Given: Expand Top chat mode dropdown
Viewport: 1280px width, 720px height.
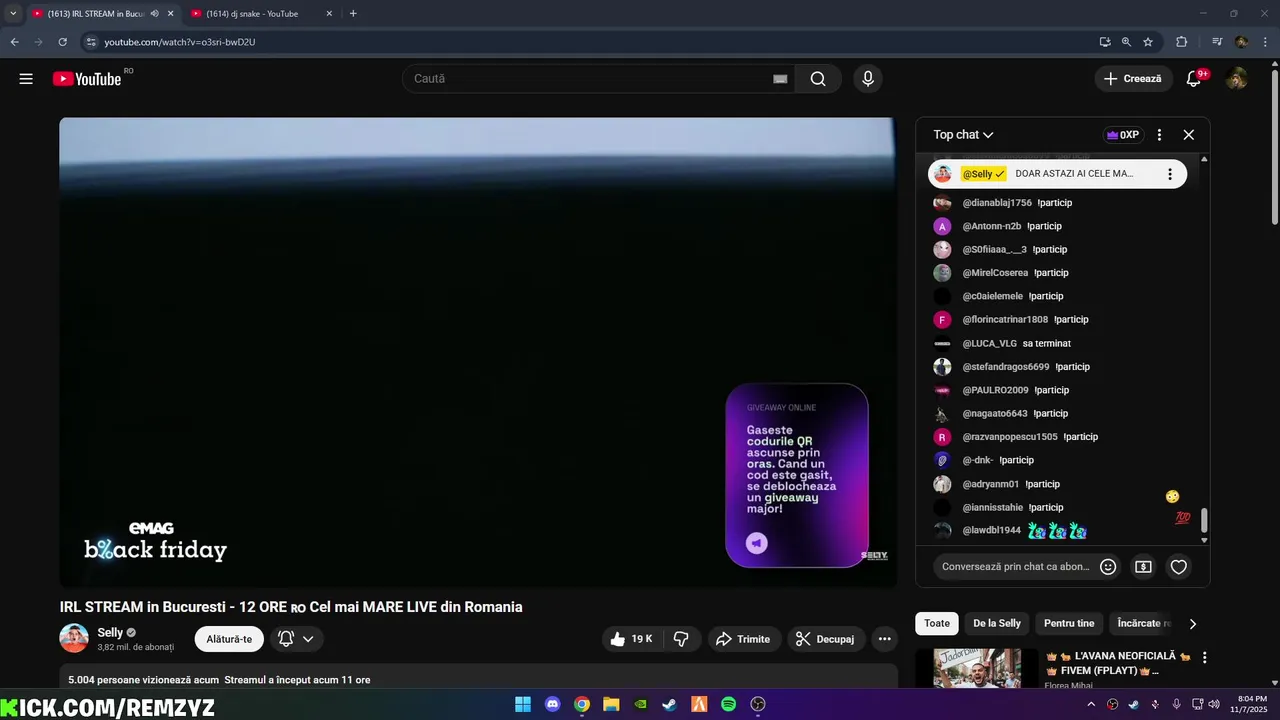Looking at the screenshot, I should (x=963, y=135).
